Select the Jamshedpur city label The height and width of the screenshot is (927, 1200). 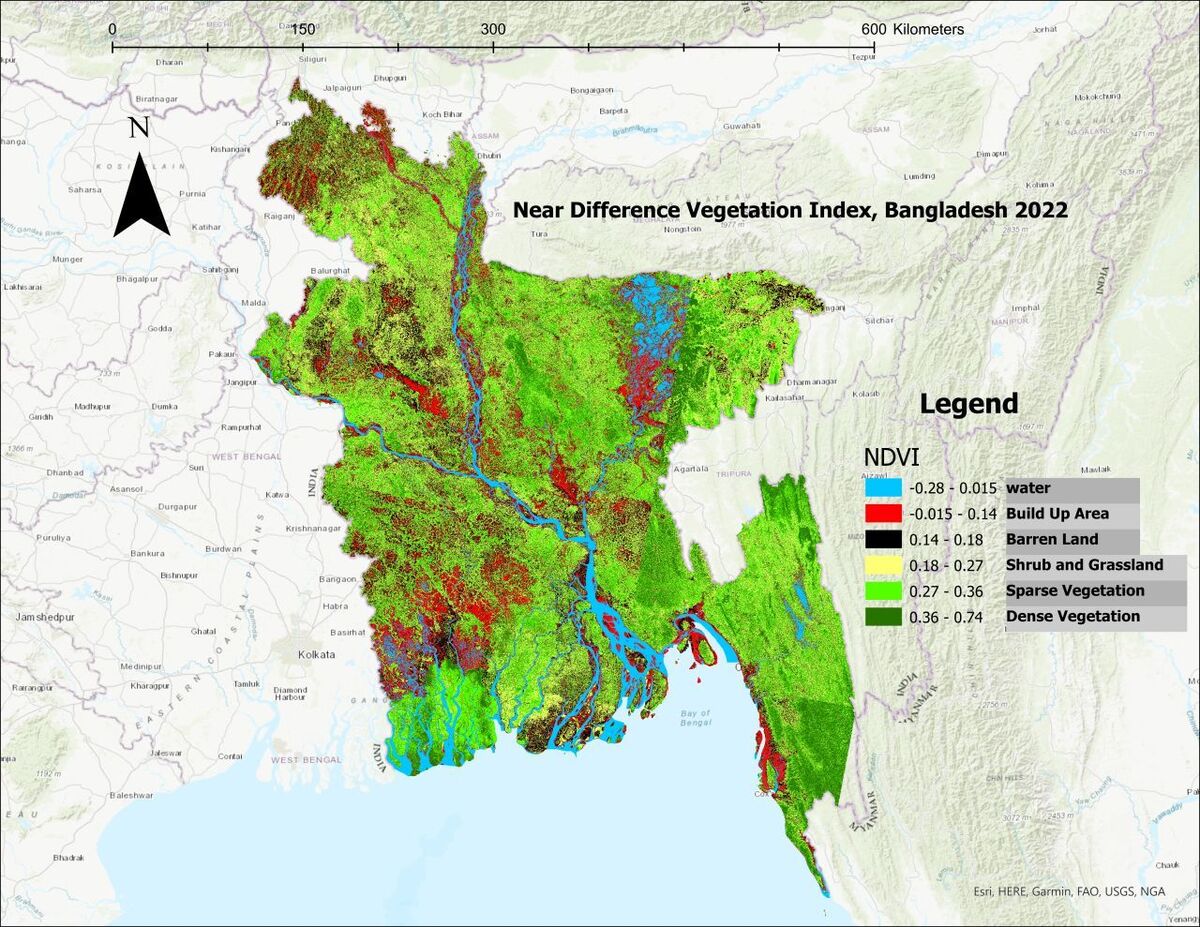pos(37,618)
